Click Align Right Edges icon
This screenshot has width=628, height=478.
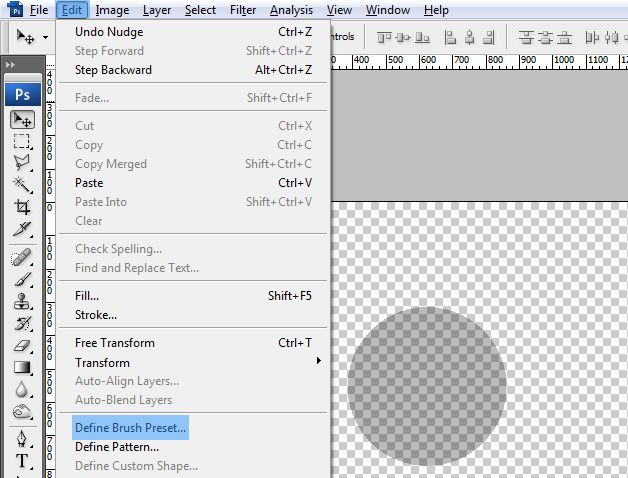pyautogui.click(x=489, y=38)
